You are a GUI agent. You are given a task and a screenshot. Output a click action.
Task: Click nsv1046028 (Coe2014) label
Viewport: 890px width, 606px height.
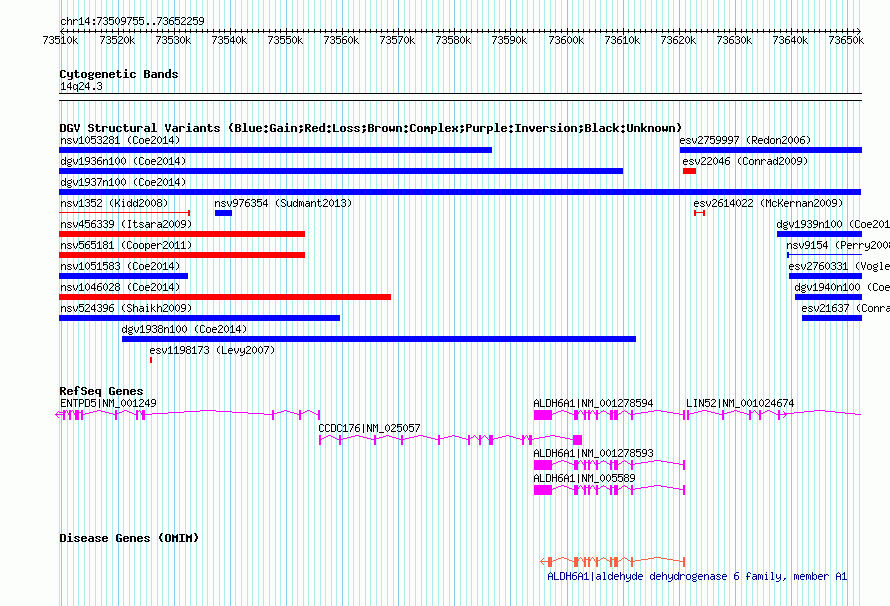[x=120, y=287]
